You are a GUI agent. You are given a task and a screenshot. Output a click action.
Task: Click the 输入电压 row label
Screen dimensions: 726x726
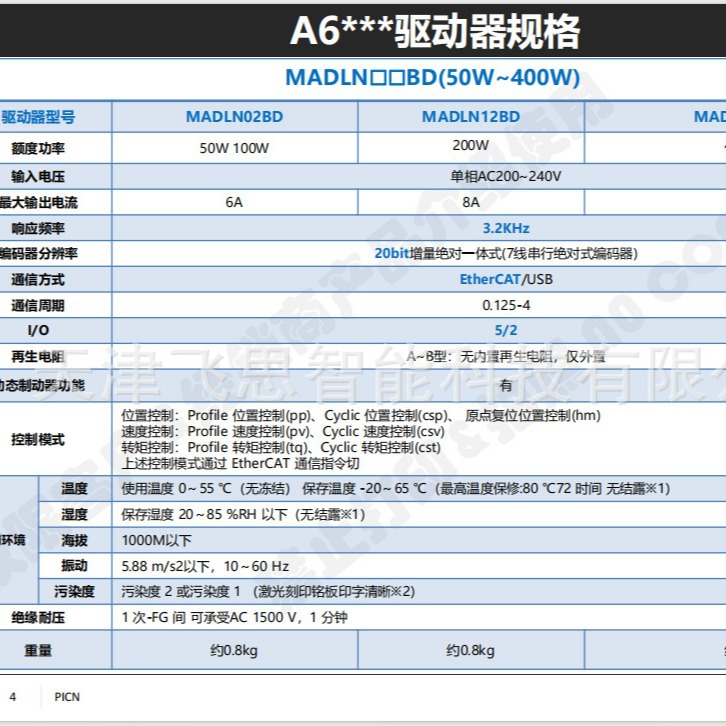pyautogui.click(x=38, y=176)
